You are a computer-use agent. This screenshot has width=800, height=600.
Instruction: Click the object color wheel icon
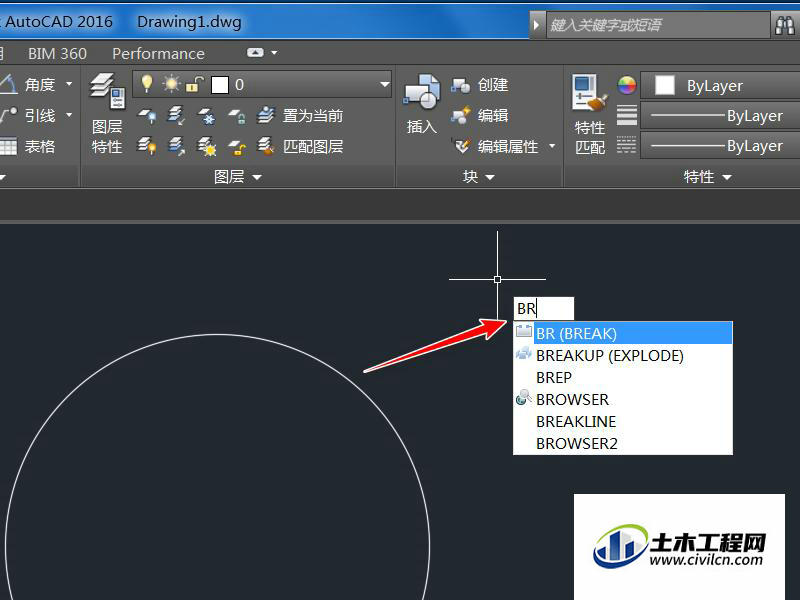[x=627, y=85]
